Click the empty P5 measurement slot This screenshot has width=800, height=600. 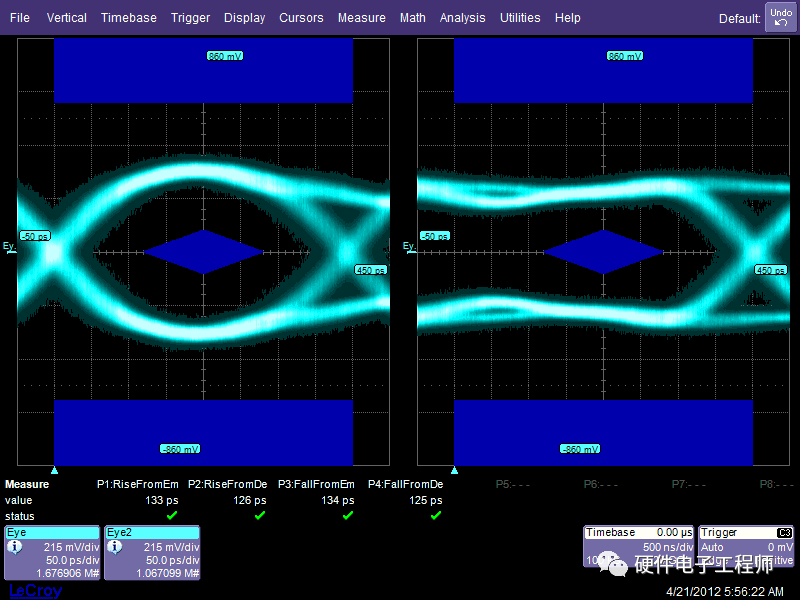[512, 484]
